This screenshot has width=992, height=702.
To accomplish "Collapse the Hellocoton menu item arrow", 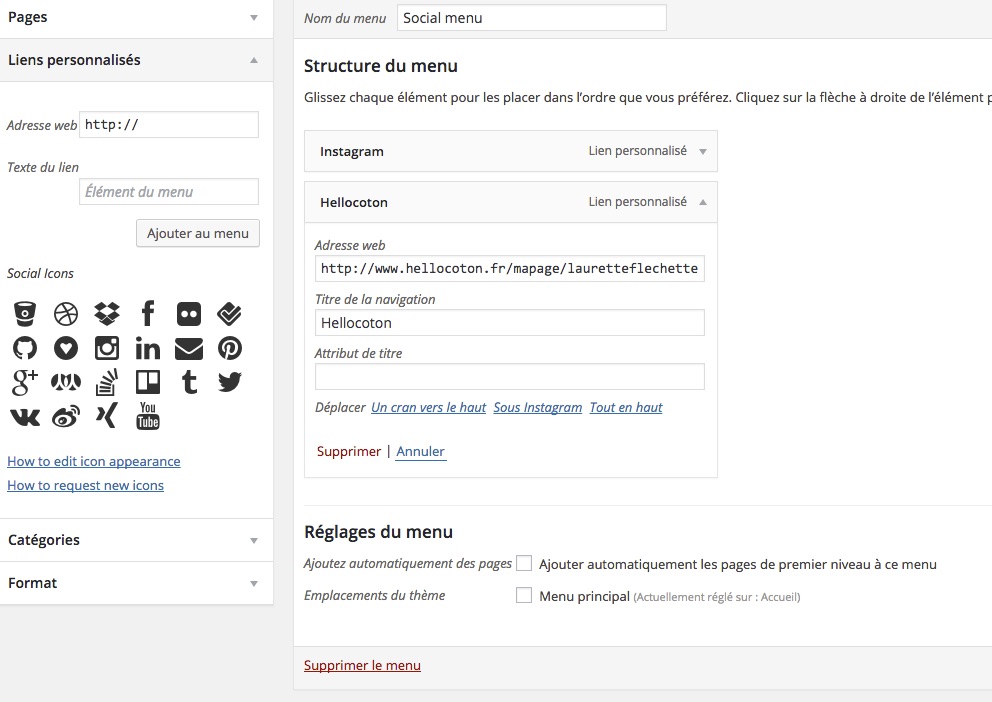I will coord(703,202).
